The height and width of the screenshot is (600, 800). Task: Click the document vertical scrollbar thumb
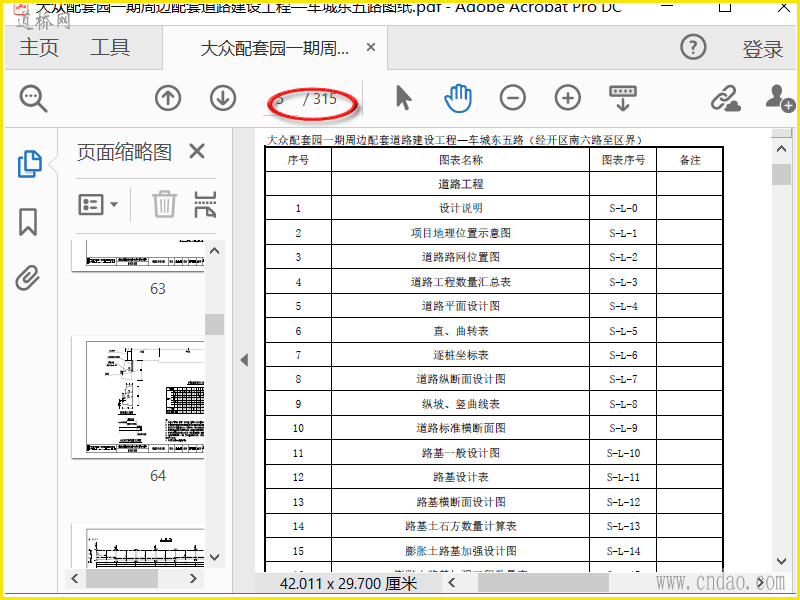coord(781,174)
